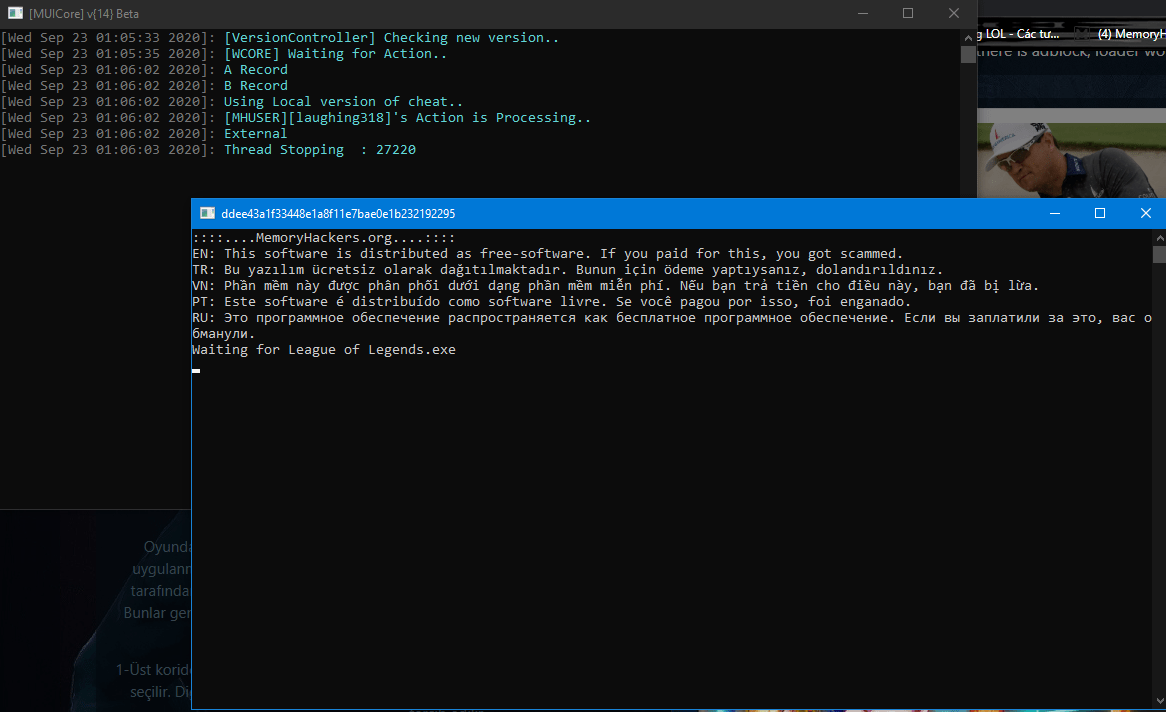
Task: Click the 'RU: Это программное обеспечение' line
Action: tap(672, 326)
